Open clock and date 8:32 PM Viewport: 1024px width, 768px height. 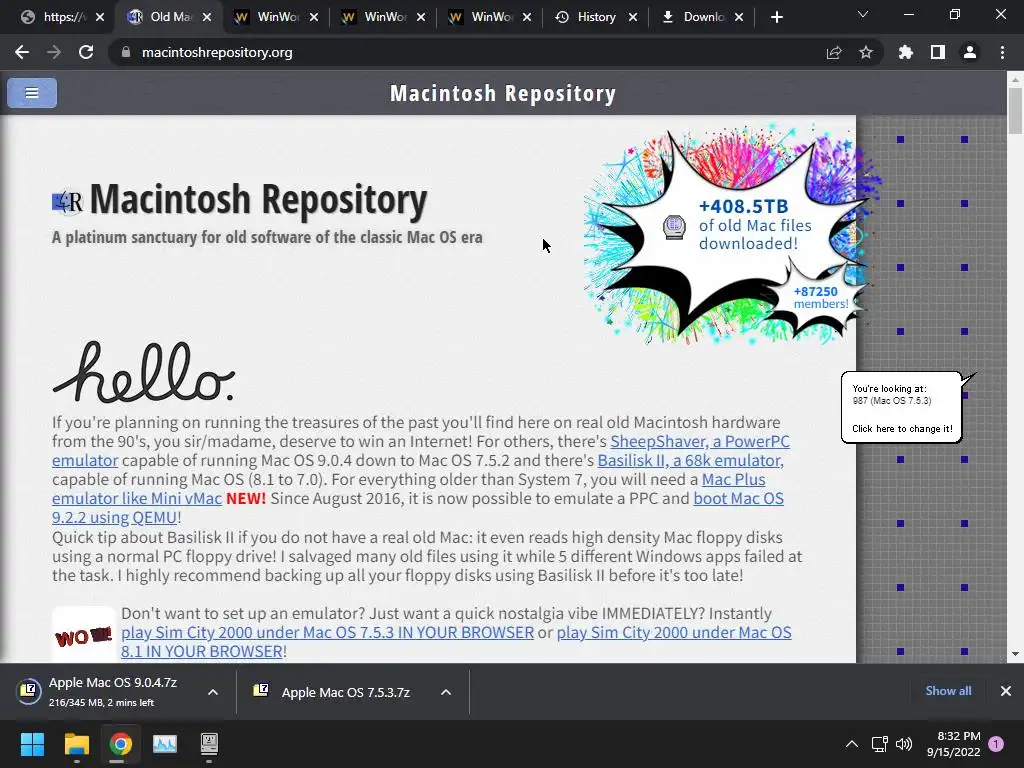point(953,744)
